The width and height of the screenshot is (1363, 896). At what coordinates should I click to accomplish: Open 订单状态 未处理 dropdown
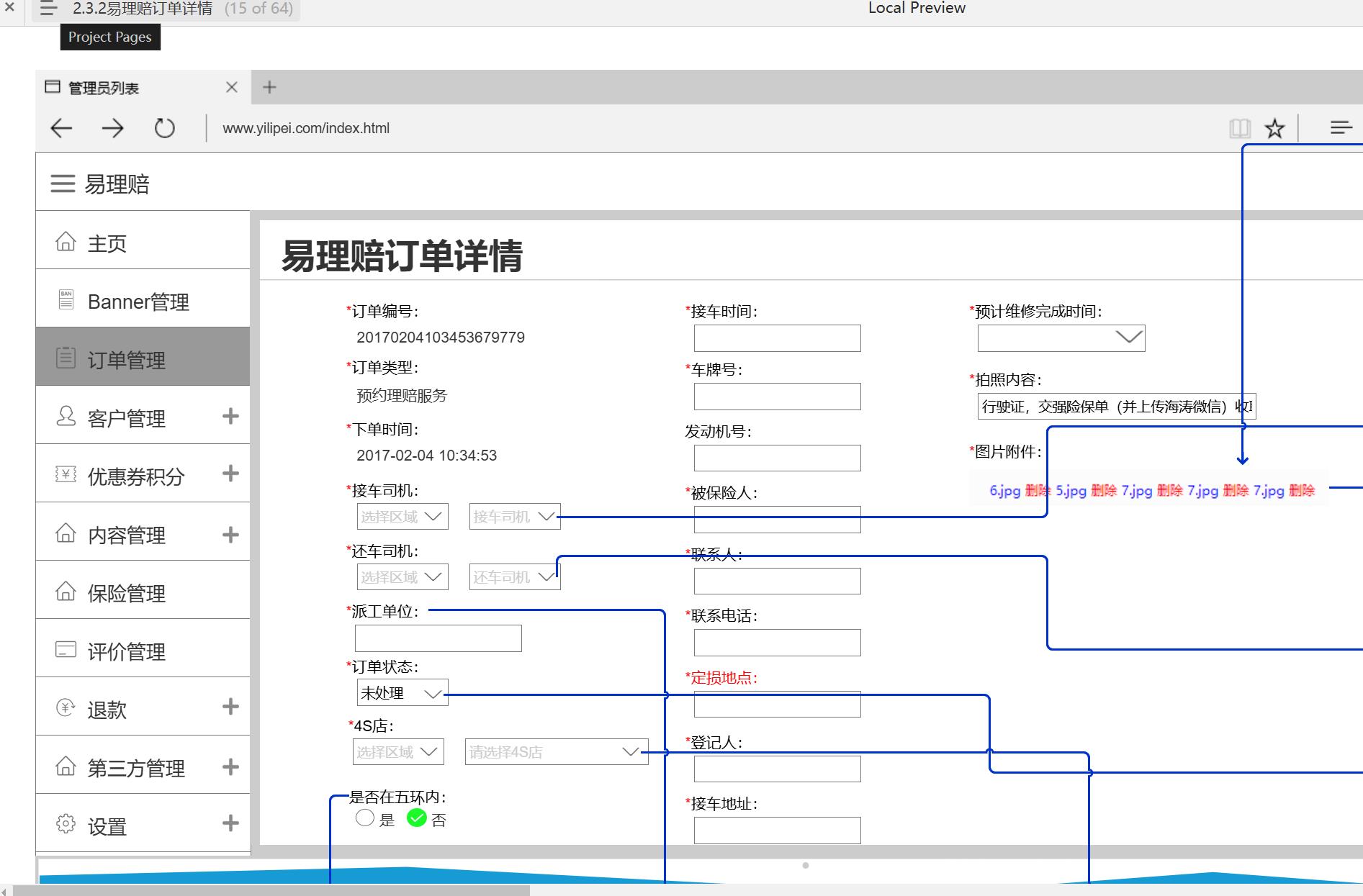[x=402, y=692]
